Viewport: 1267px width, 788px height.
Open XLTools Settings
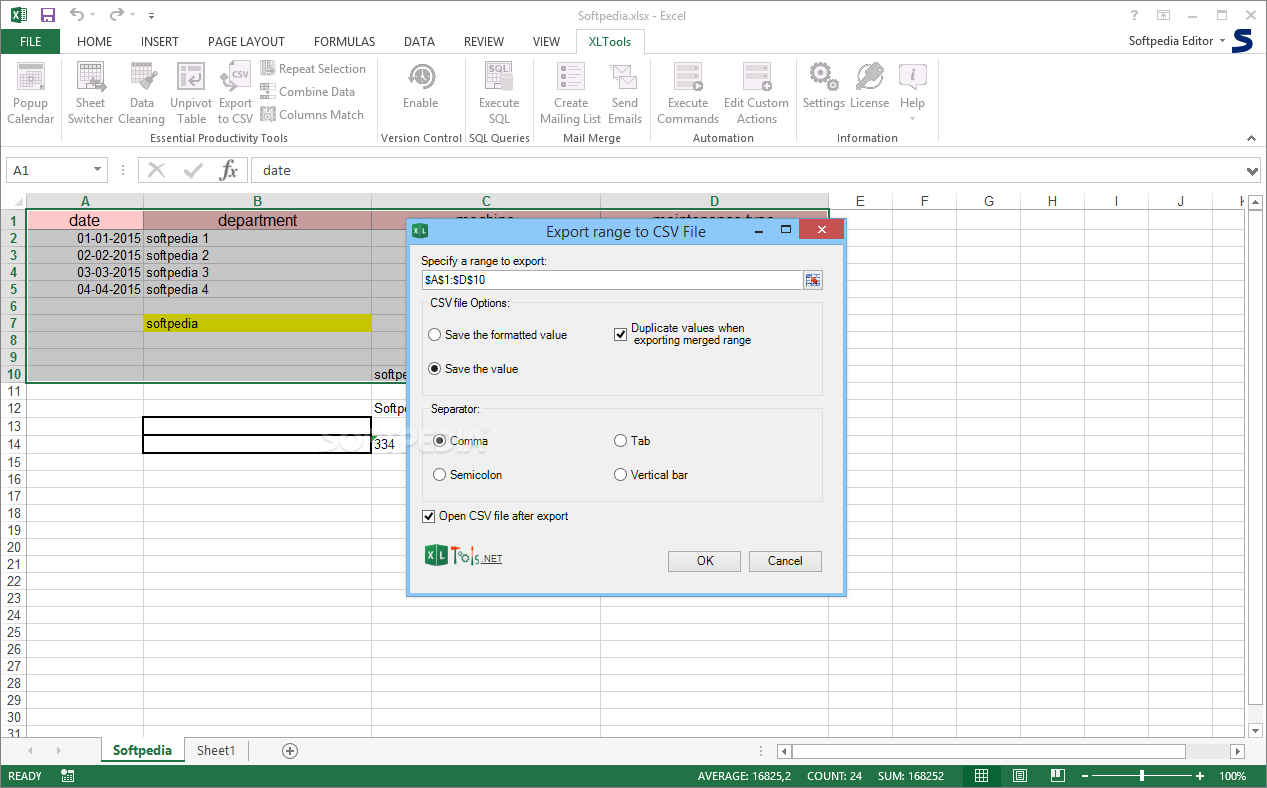(x=824, y=87)
